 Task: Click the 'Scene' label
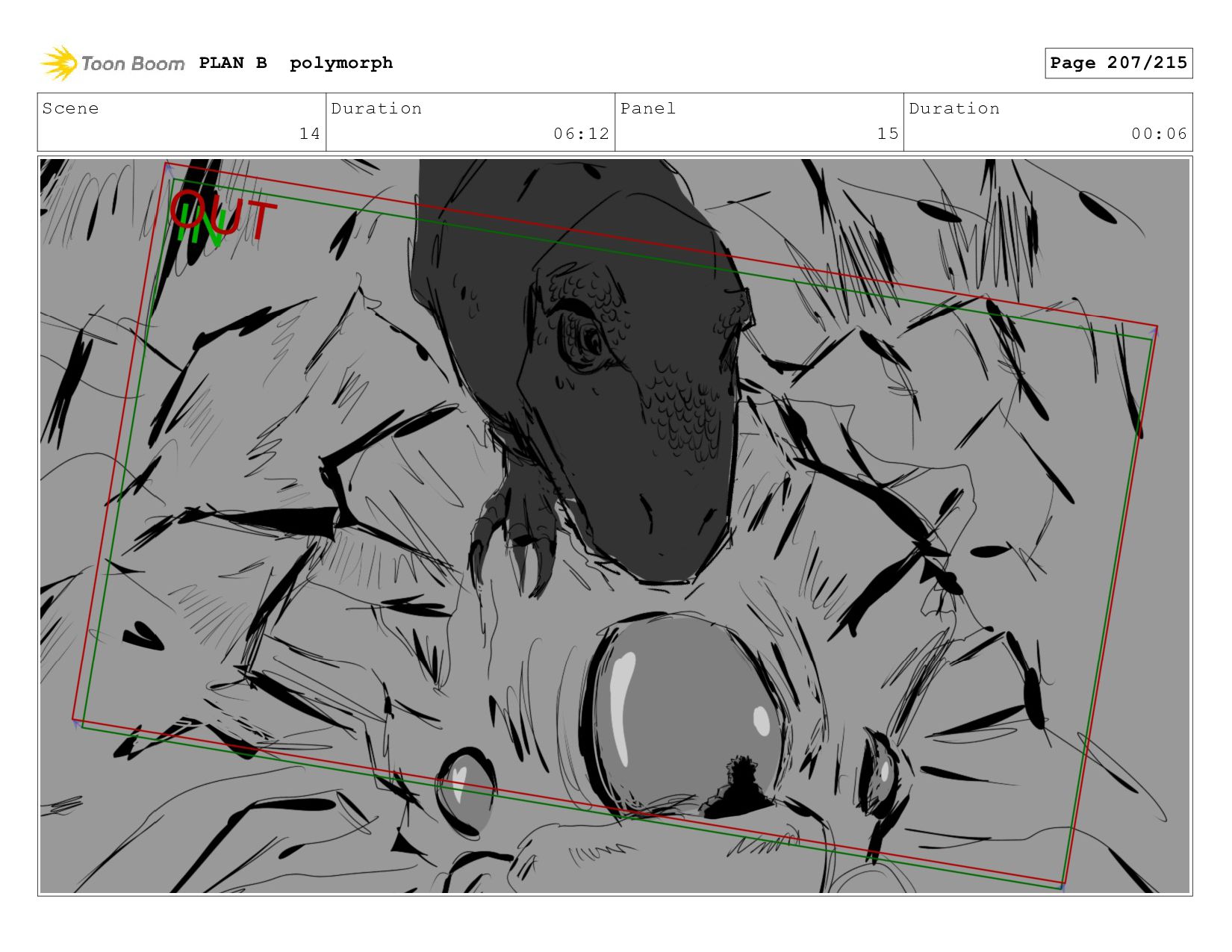click(70, 108)
